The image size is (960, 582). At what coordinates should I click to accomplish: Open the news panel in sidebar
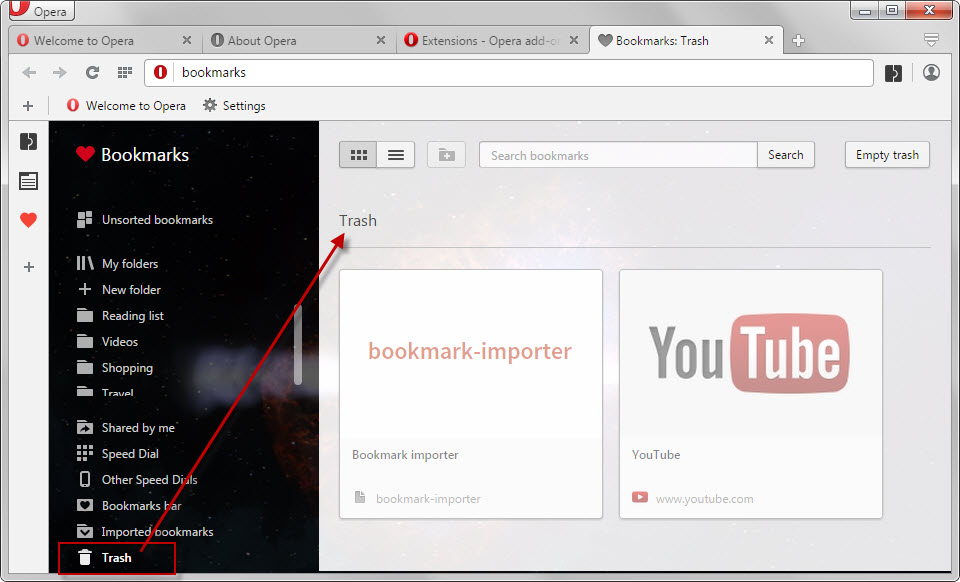coord(28,181)
